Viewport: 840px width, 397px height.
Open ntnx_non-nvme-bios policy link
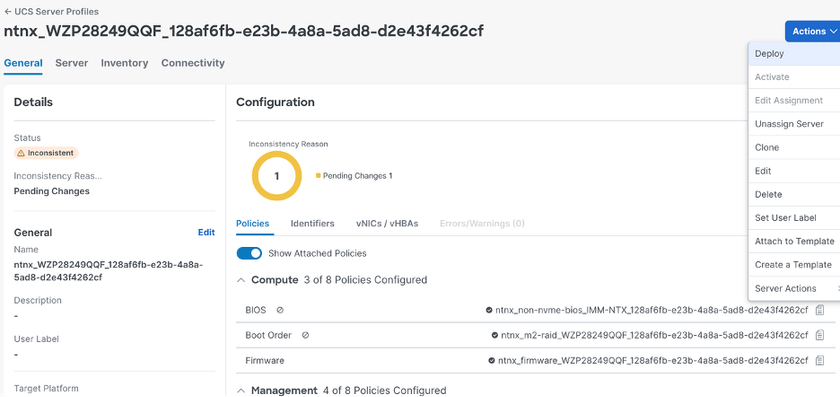point(651,310)
